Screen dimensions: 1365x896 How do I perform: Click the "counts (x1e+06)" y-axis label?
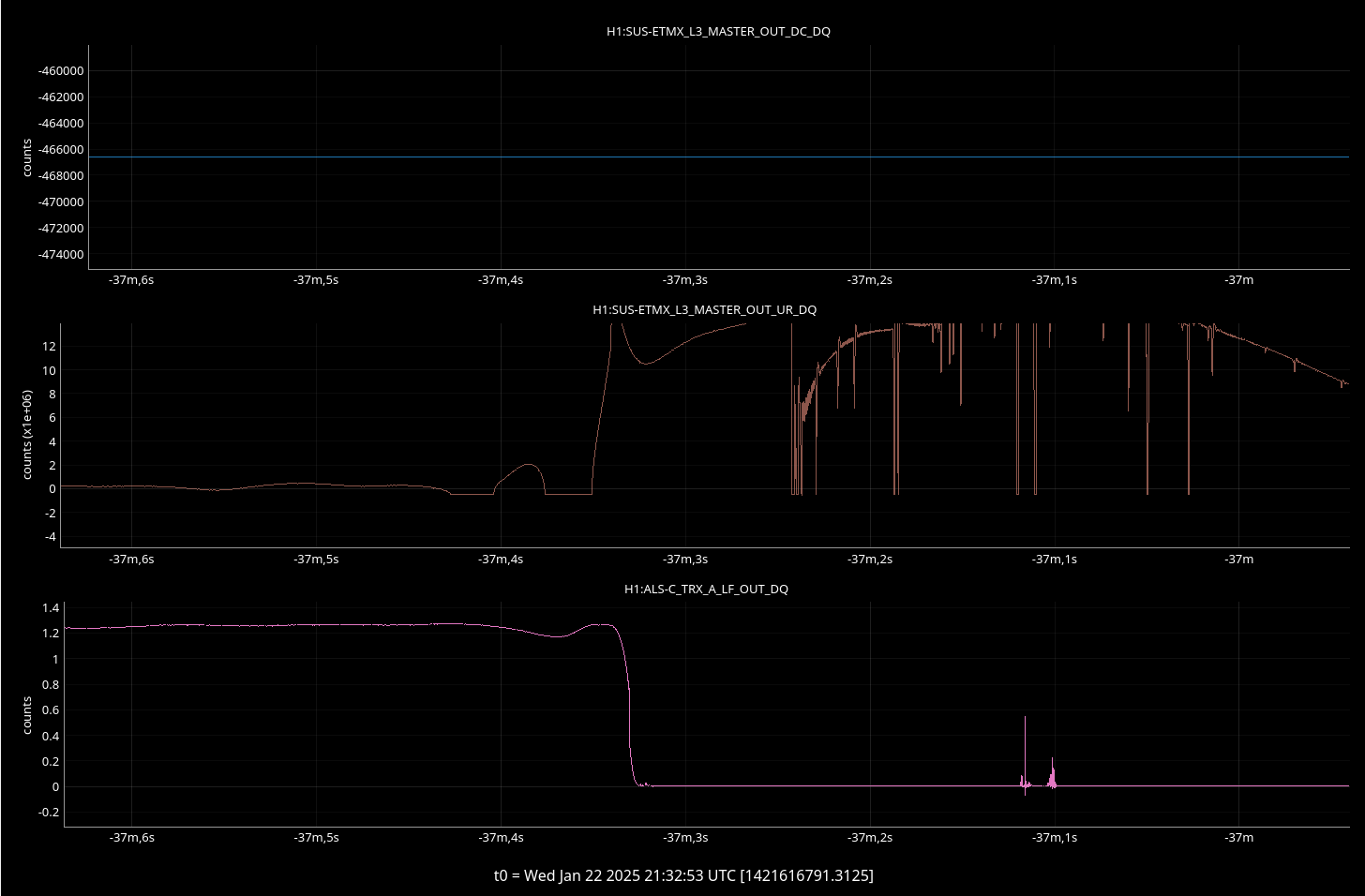27,435
